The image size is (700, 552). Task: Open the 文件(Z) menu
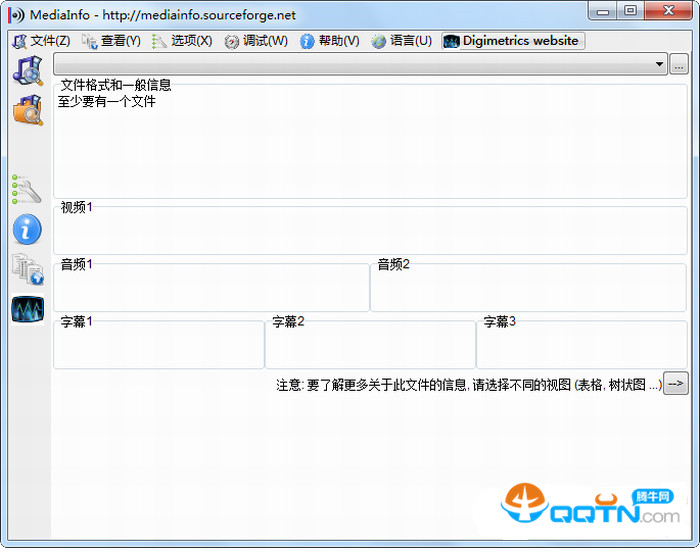coord(41,41)
